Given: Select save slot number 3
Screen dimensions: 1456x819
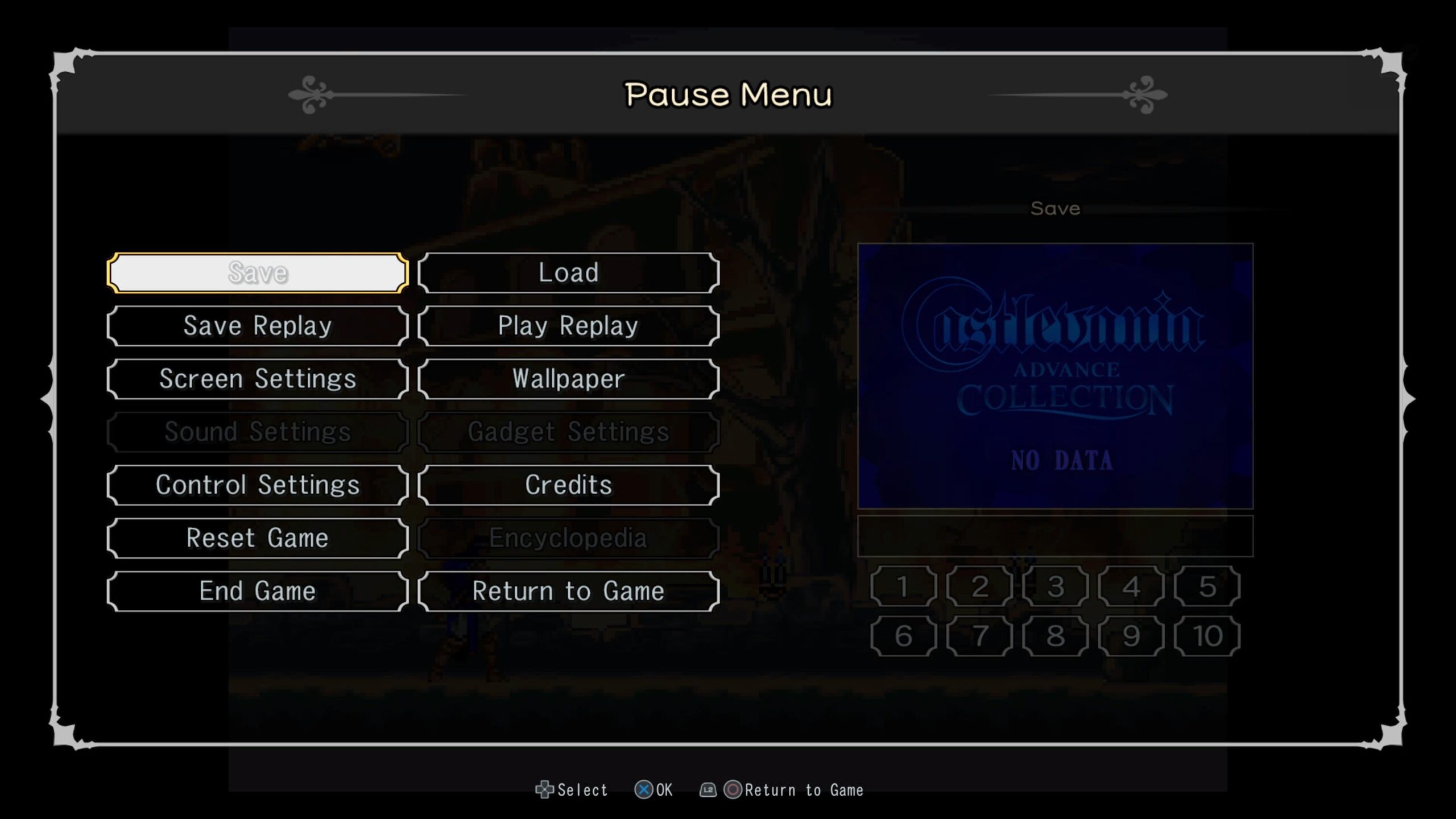Looking at the screenshot, I should coord(1055,587).
